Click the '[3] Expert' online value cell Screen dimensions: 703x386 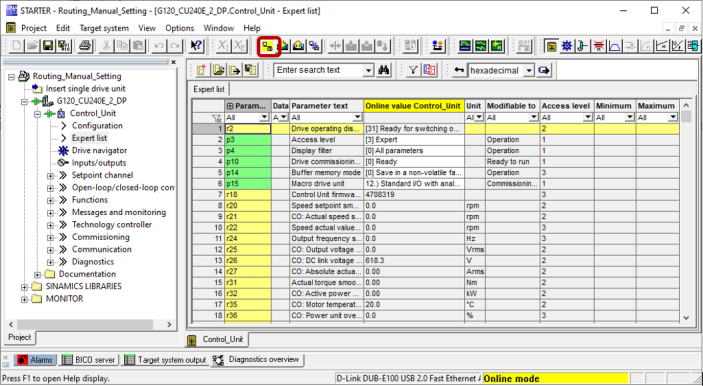coord(414,140)
